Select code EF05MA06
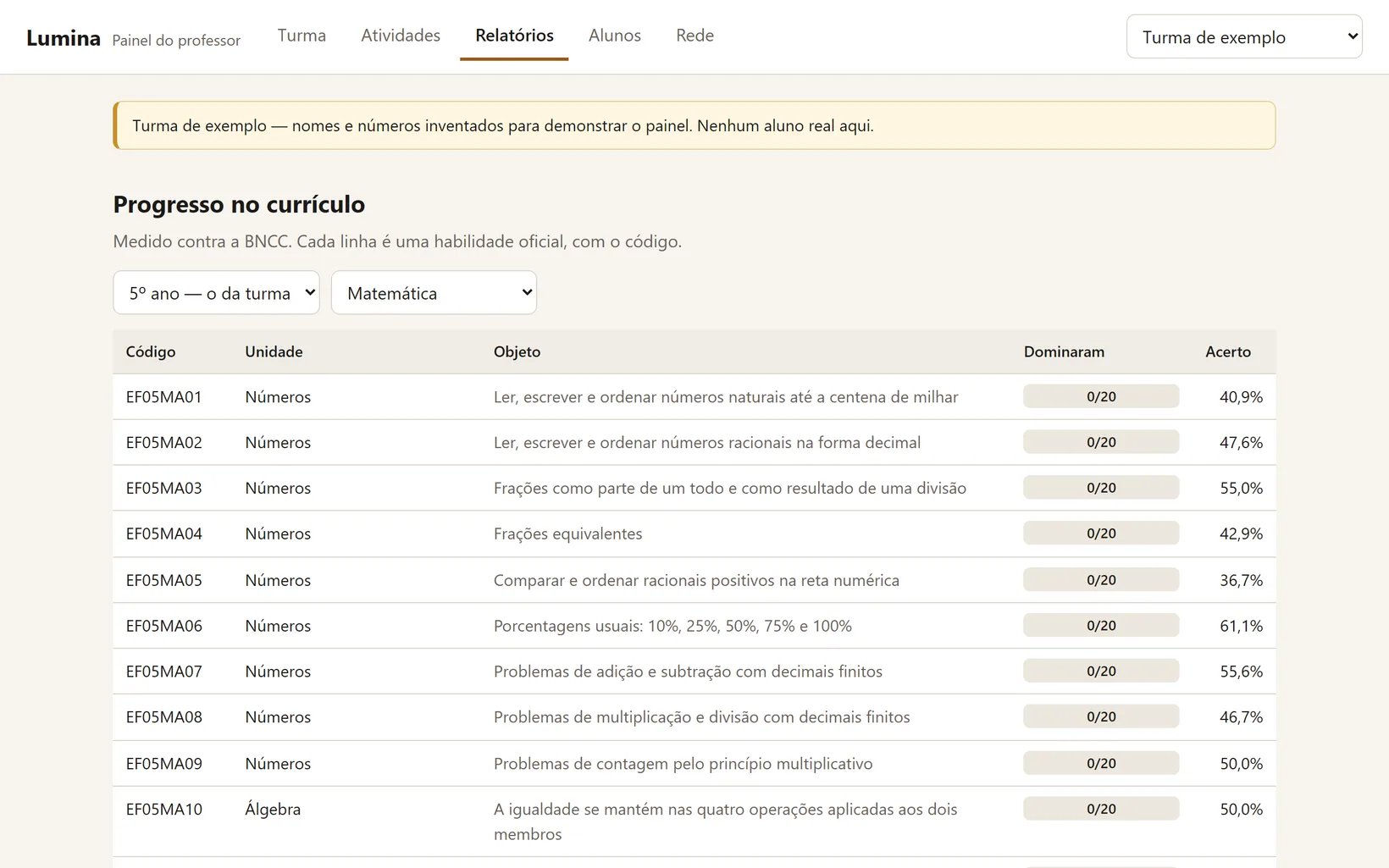The image size is (1389, 868). pyautogui.click(x=164, y=627)
